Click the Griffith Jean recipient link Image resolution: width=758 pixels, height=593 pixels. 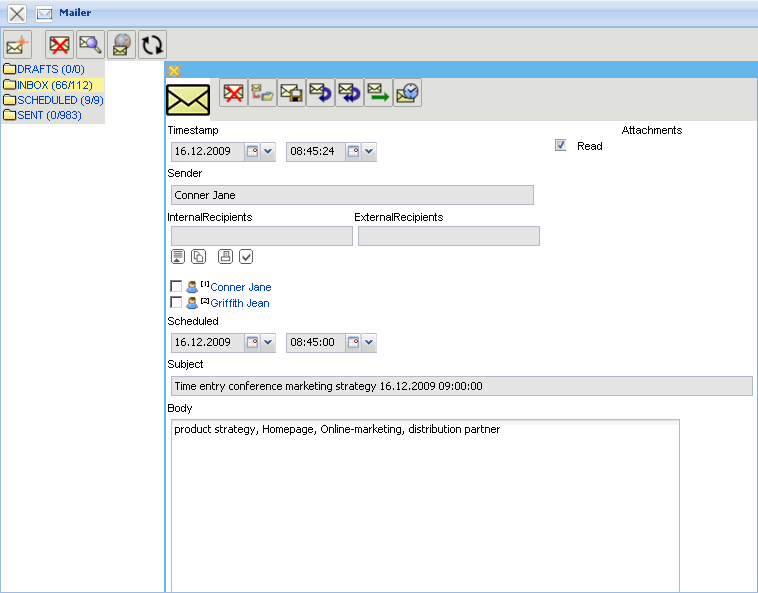point(239,303)
